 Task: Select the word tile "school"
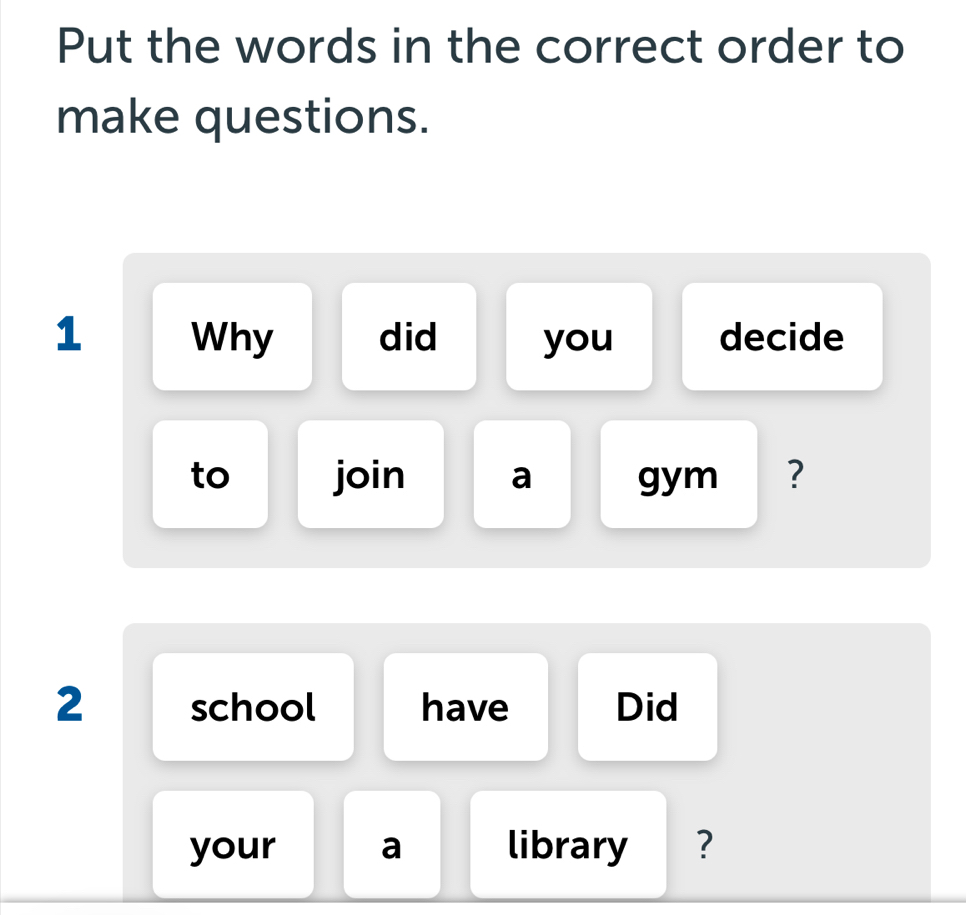[253, 707]
